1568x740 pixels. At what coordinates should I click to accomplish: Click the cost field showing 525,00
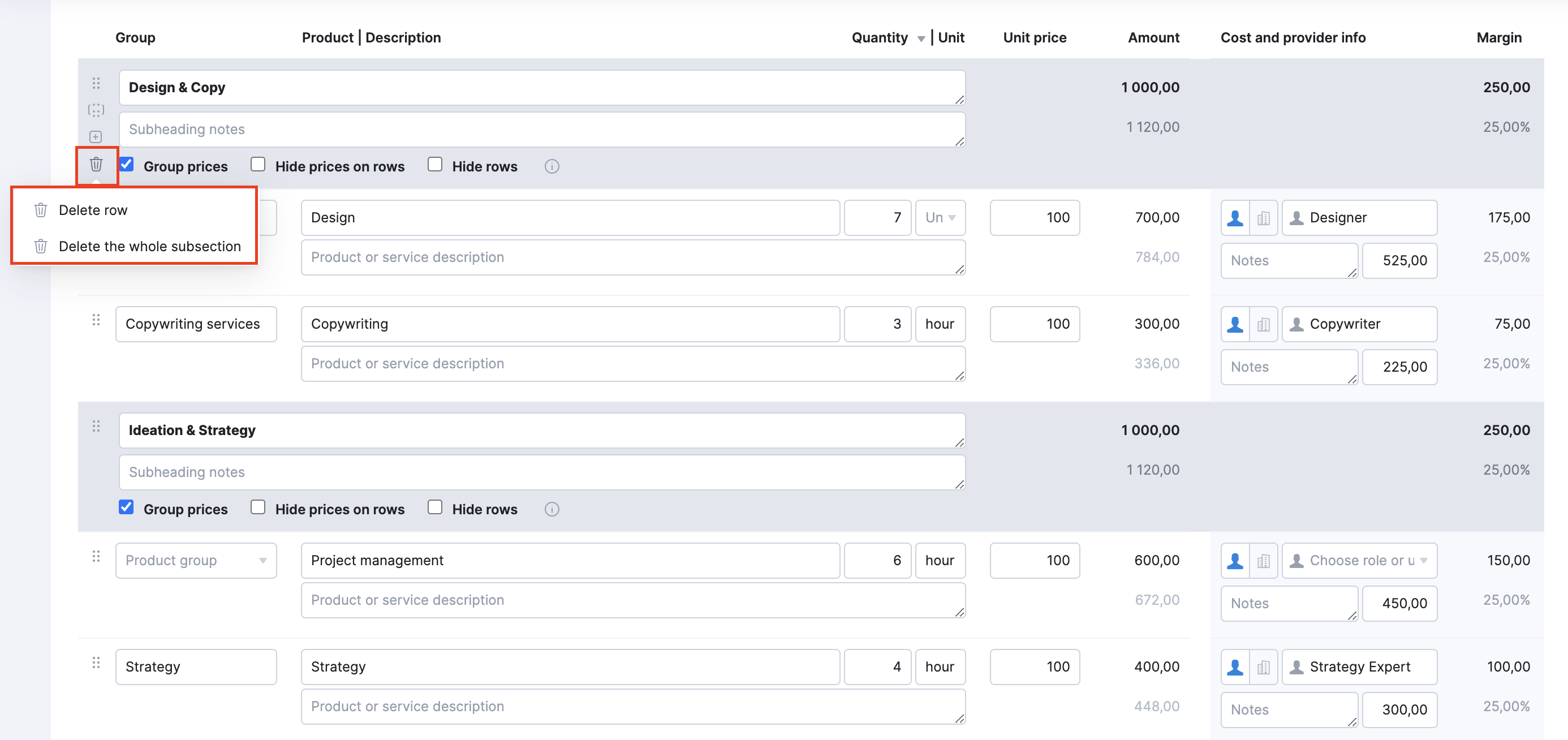point(1399,261)
